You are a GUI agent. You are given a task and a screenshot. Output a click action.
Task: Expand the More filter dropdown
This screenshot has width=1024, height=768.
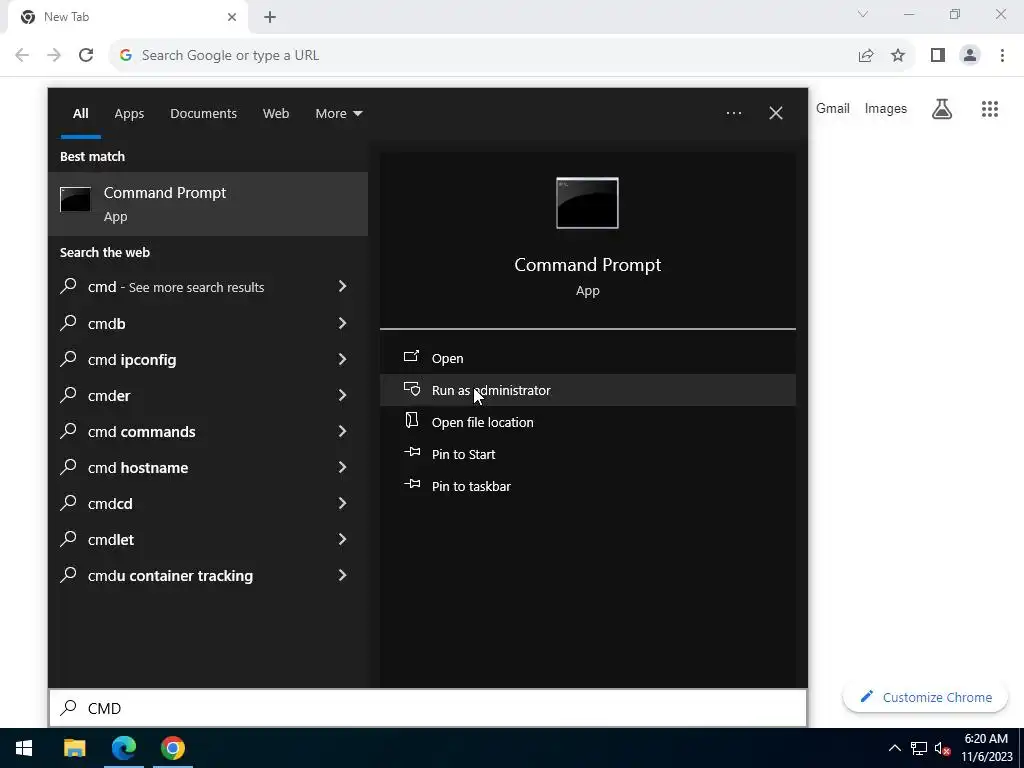click(338, 114)
